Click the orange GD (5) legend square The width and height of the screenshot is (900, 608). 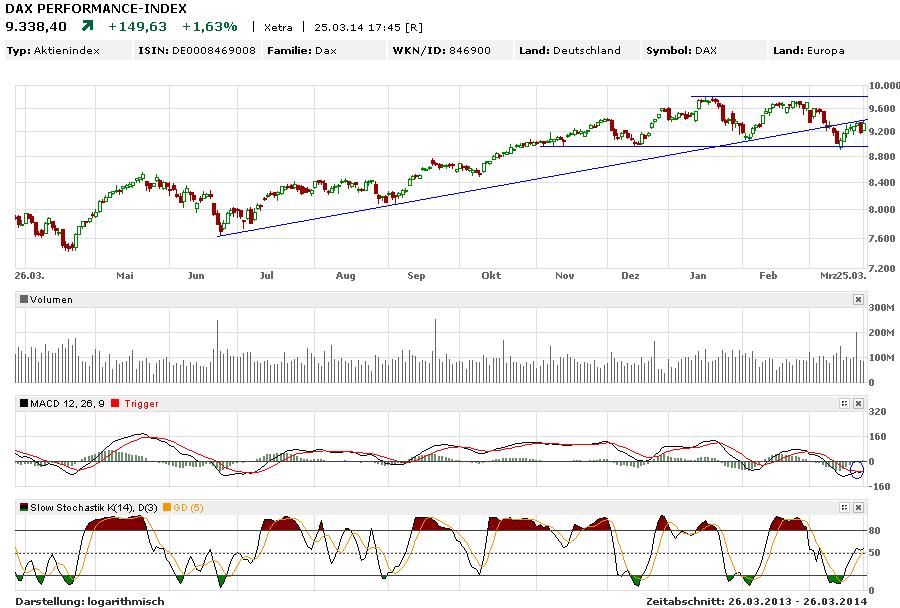coord(167,508)
